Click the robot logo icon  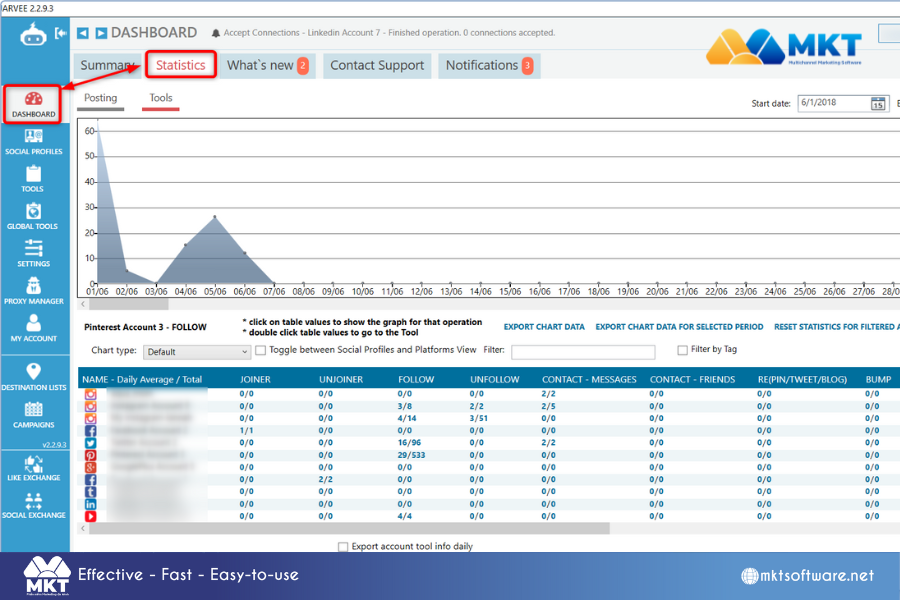(33, 34)
